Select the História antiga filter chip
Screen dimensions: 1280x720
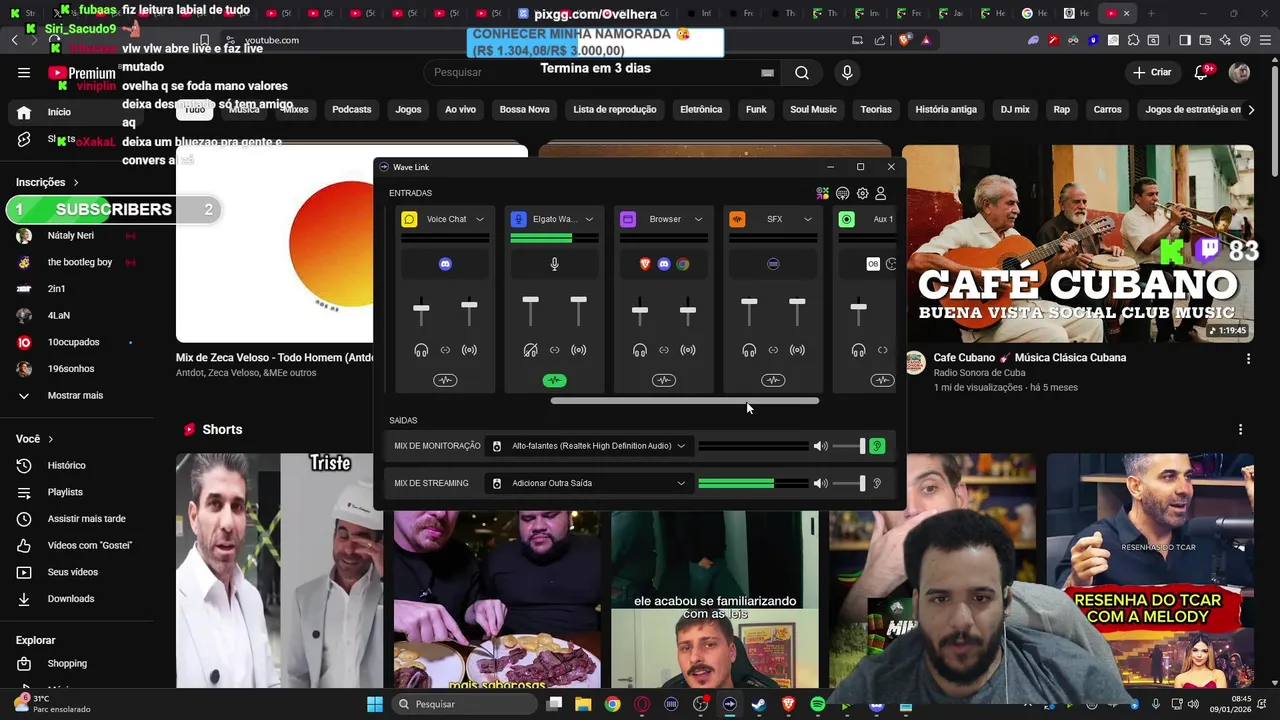pos(946,109)
